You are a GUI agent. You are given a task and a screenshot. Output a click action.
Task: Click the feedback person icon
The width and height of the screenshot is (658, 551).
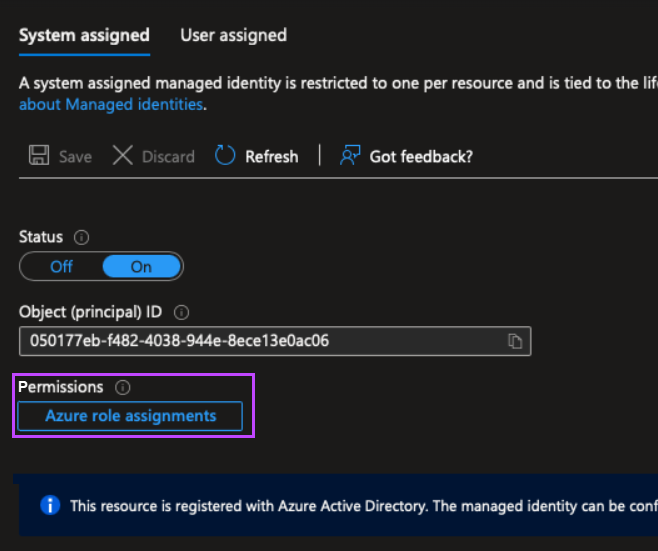(349, 156)
